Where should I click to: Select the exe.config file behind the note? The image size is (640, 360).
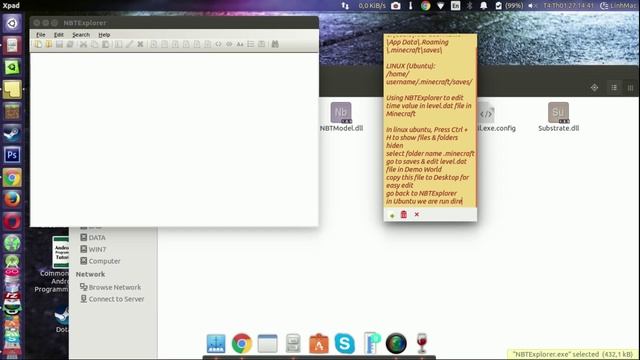tap(496, 118)
